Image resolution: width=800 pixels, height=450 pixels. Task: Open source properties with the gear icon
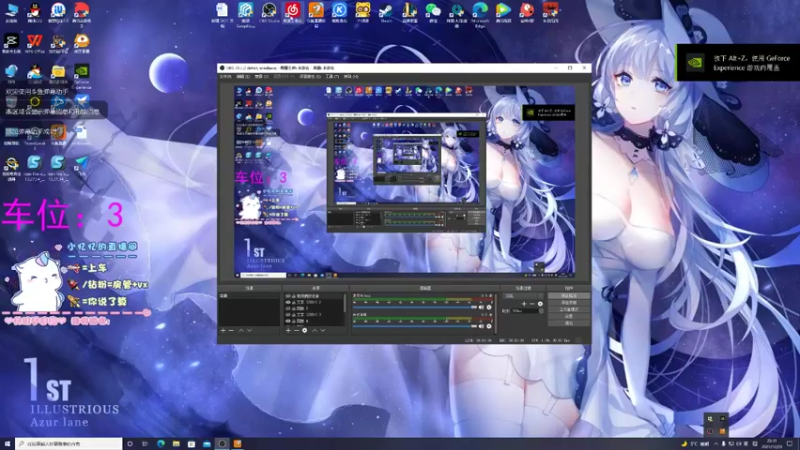(x=305, y=330)
